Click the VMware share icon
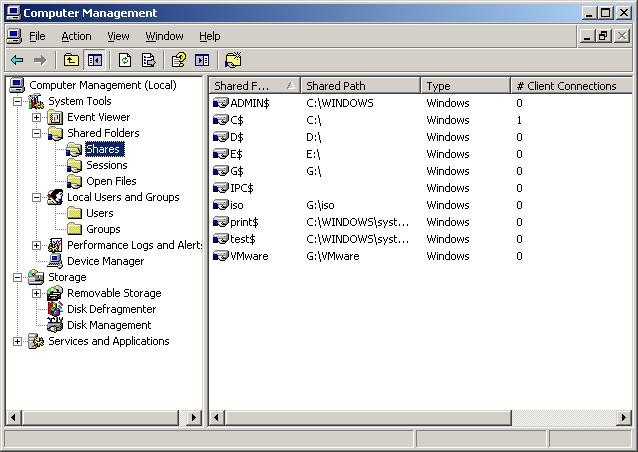 [x=221, y=256]
